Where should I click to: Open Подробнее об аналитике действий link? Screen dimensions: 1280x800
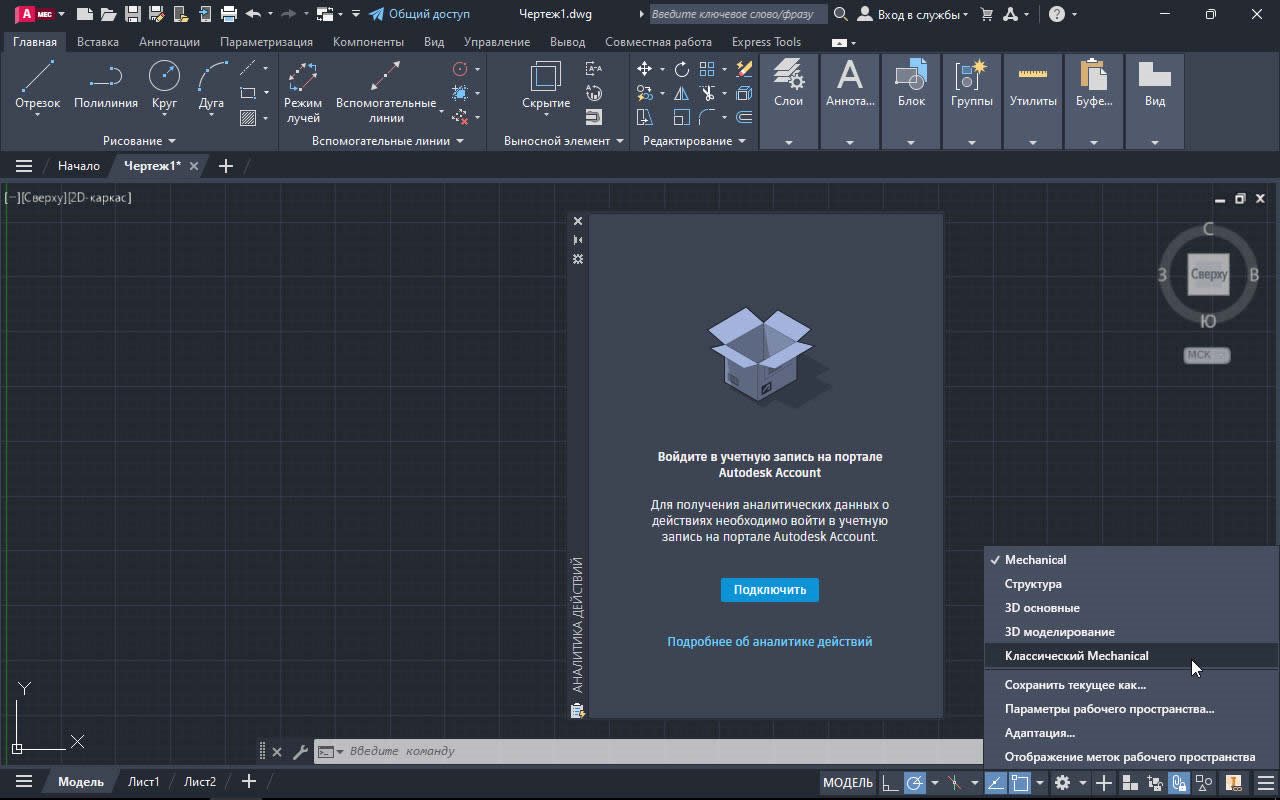(769, 642)
